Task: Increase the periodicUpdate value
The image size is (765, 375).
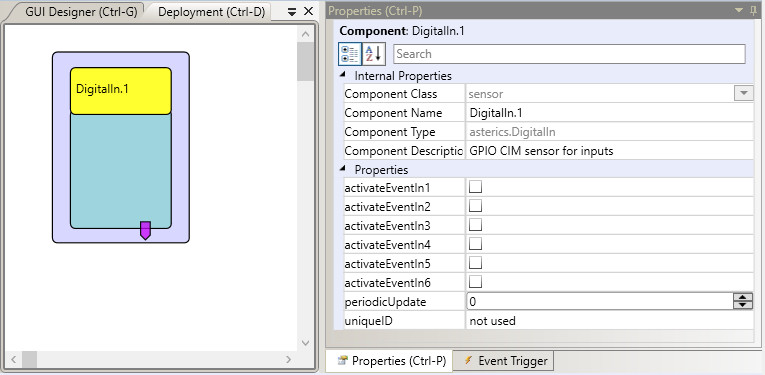Action: coord(743,297)
